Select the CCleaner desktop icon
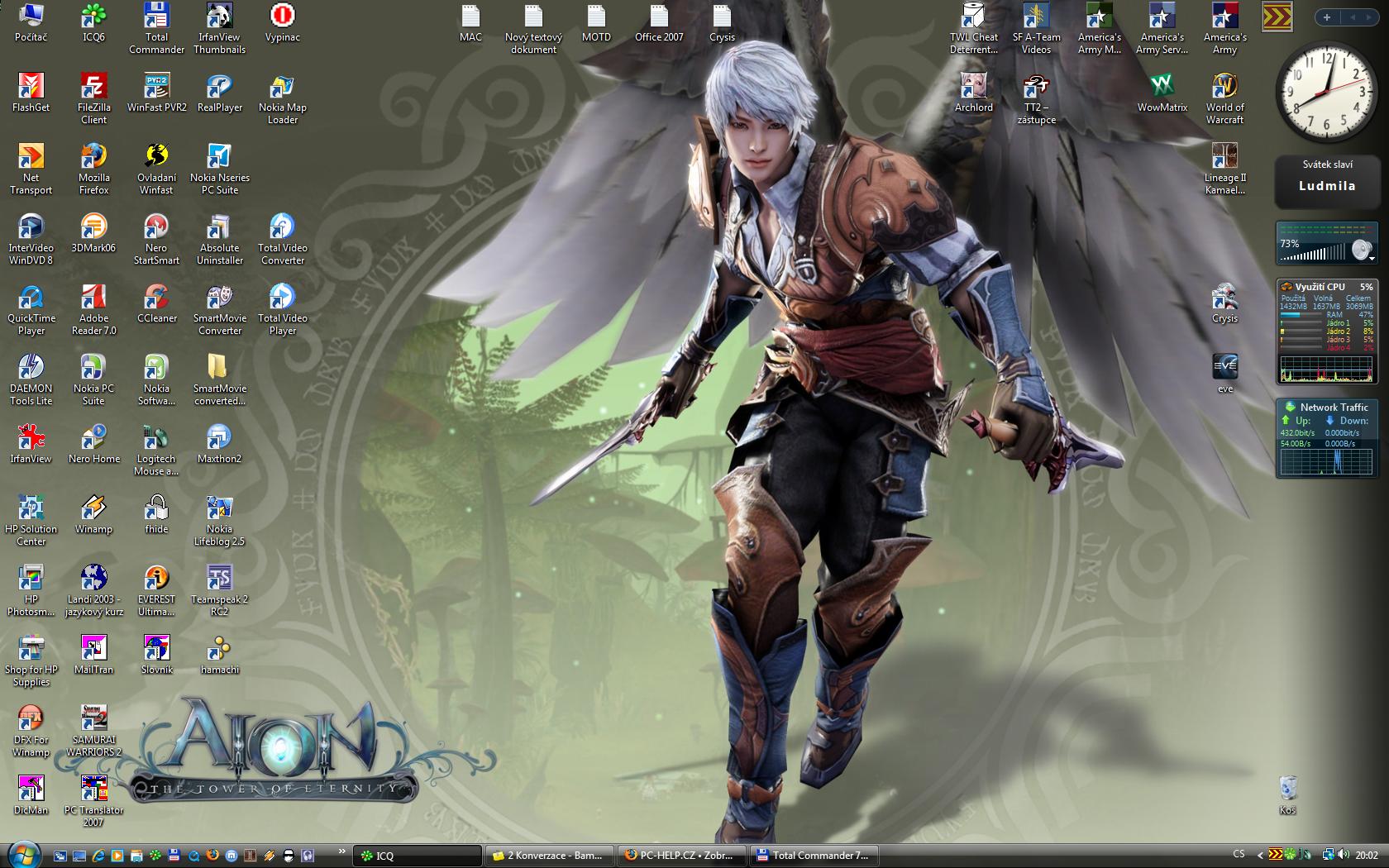 (156, 298)
